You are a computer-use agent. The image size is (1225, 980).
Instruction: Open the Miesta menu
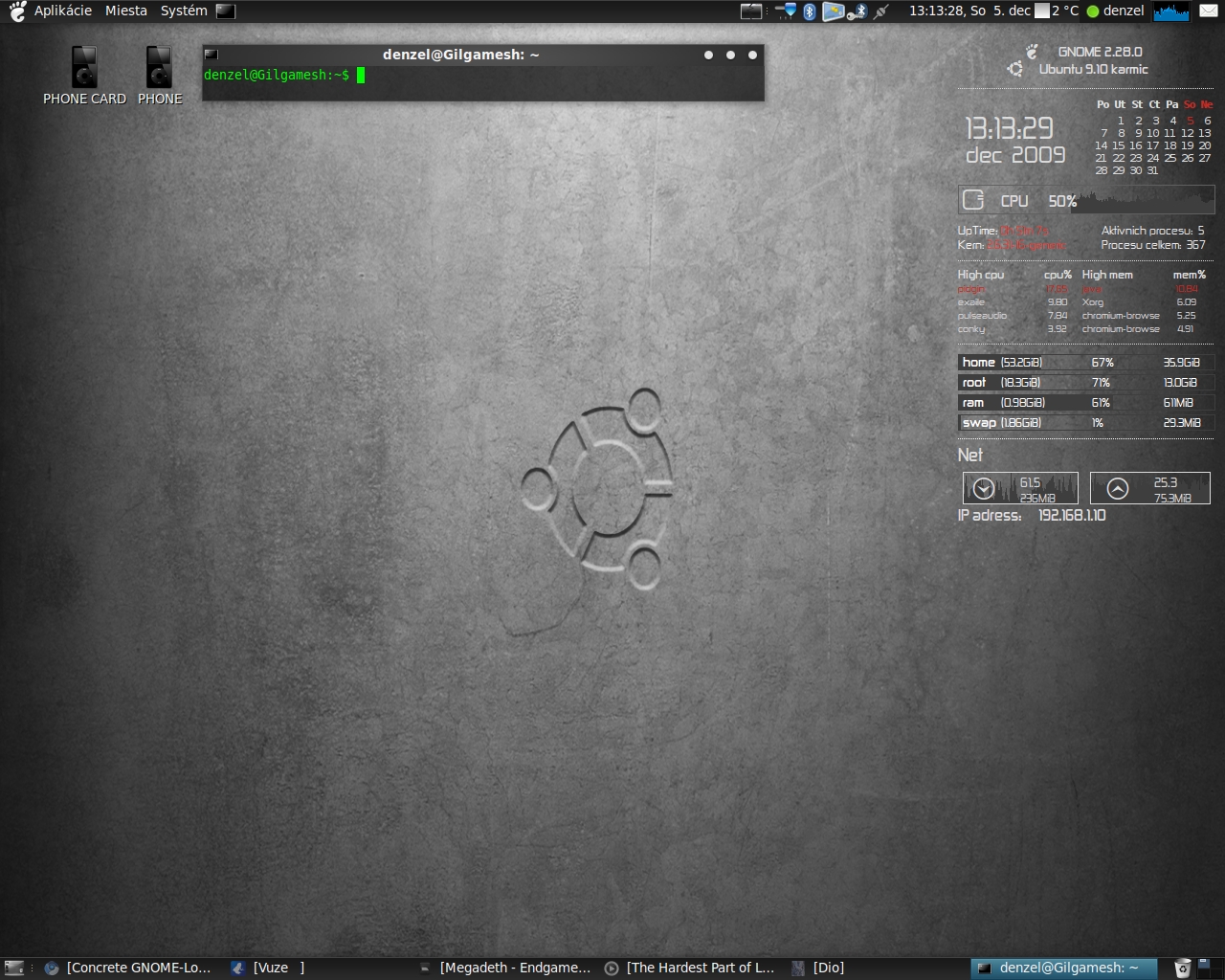coord(126,11)
